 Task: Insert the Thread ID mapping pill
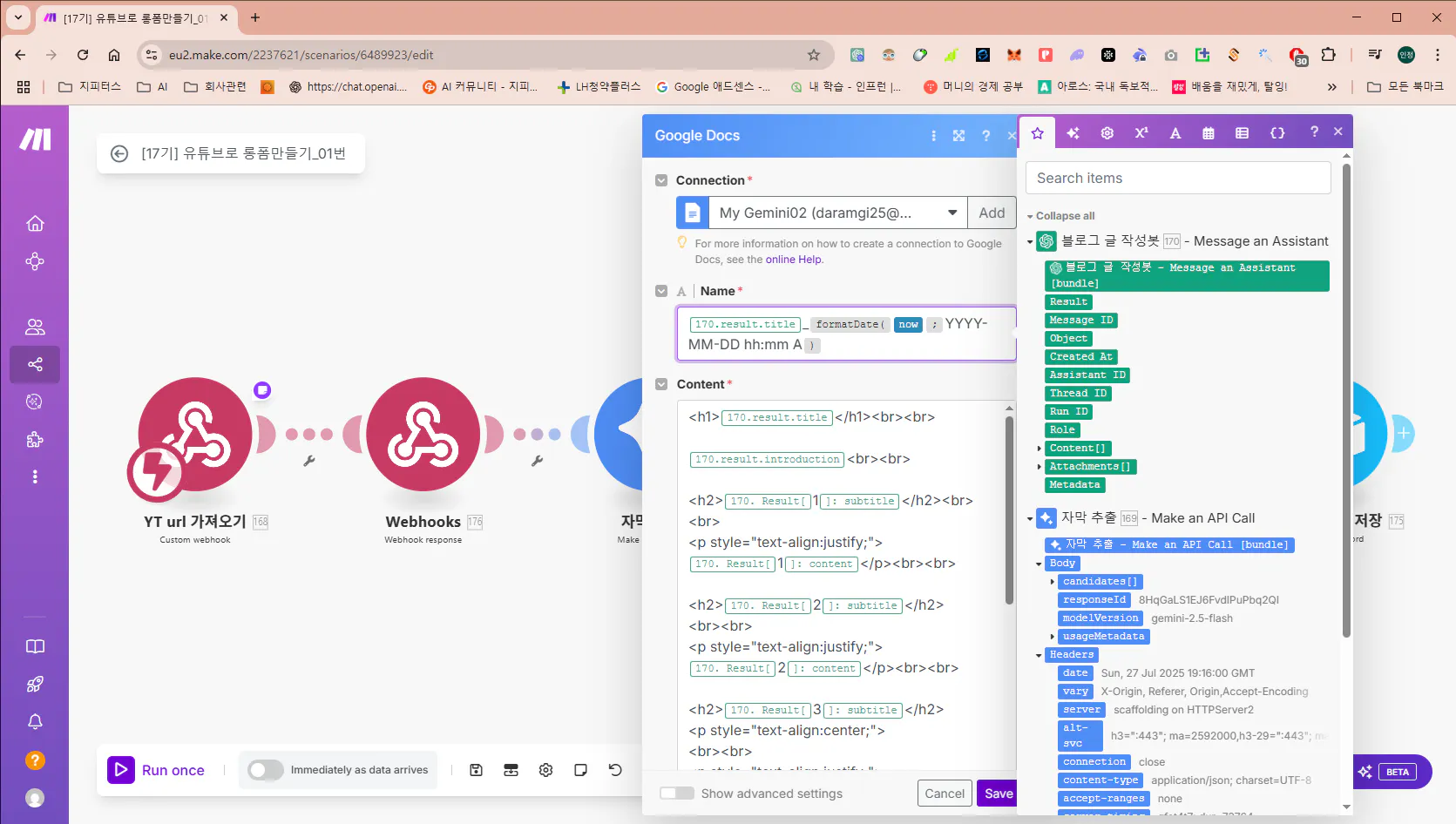[x=1079, y=394]
